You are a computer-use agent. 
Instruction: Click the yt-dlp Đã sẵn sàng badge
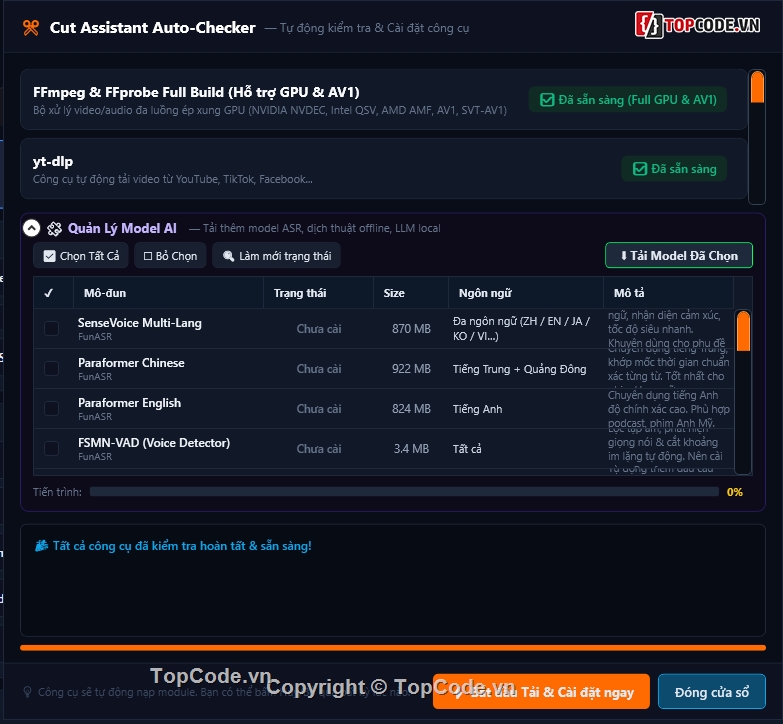[674, 169]
